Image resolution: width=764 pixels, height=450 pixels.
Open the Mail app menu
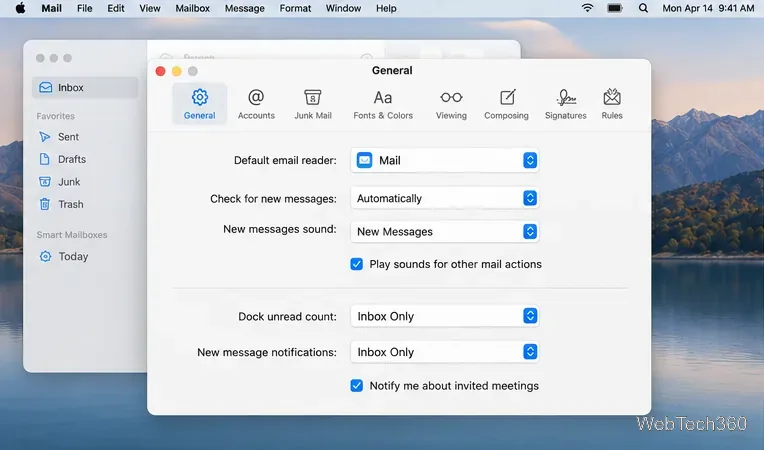51,8
